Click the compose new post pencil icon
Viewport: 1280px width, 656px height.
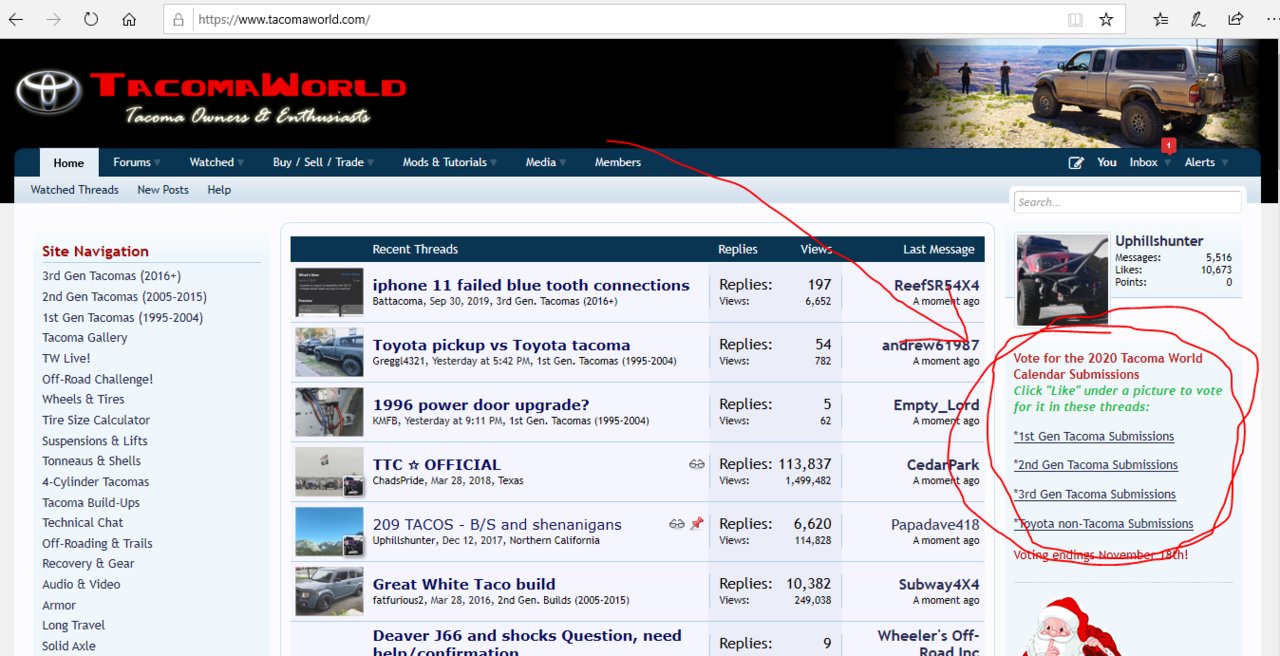1076,163
